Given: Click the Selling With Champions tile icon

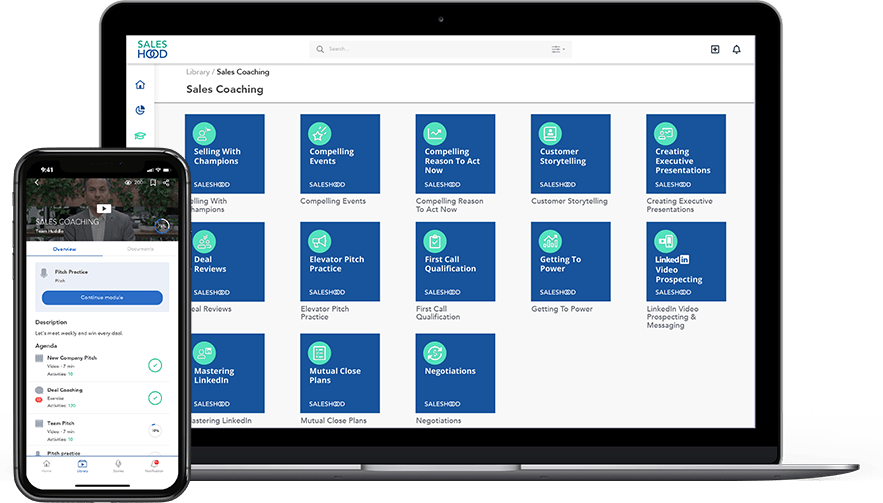Looking at the screenshot, I should tap(204, 133).
